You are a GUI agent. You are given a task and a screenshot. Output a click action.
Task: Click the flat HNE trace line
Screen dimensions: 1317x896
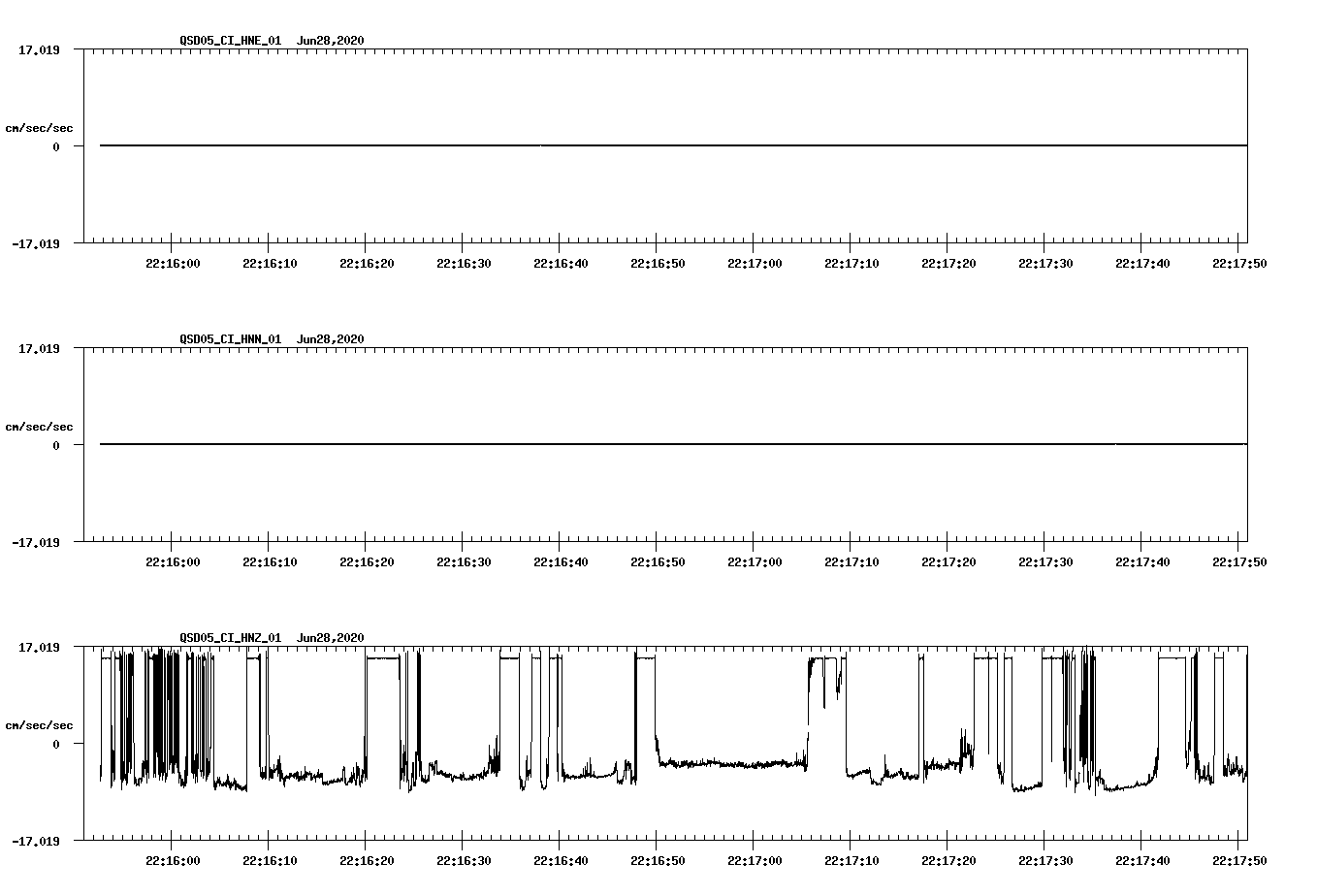coord(673,145)
